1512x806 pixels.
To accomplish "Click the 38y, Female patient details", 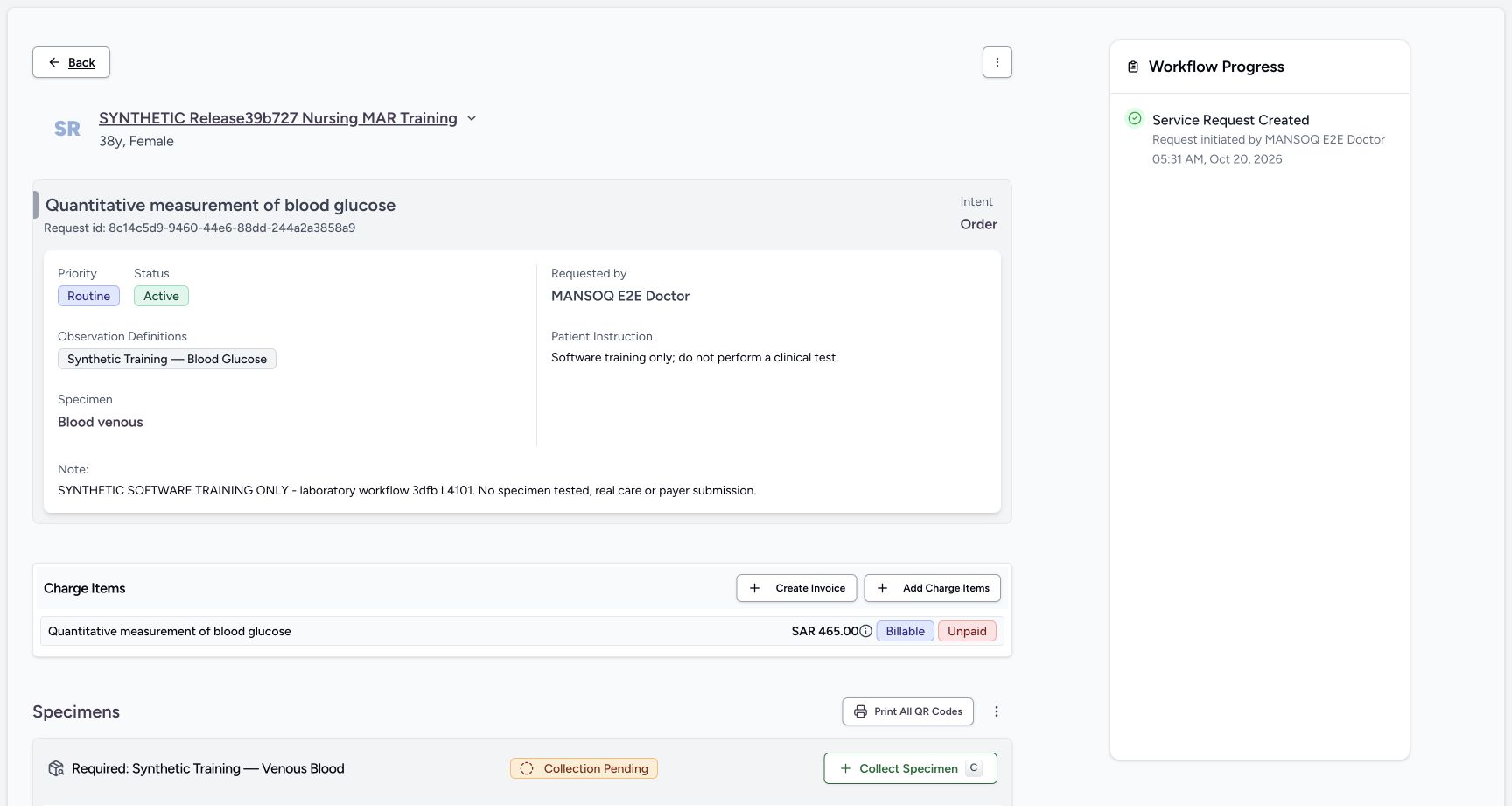I will 136,141.
